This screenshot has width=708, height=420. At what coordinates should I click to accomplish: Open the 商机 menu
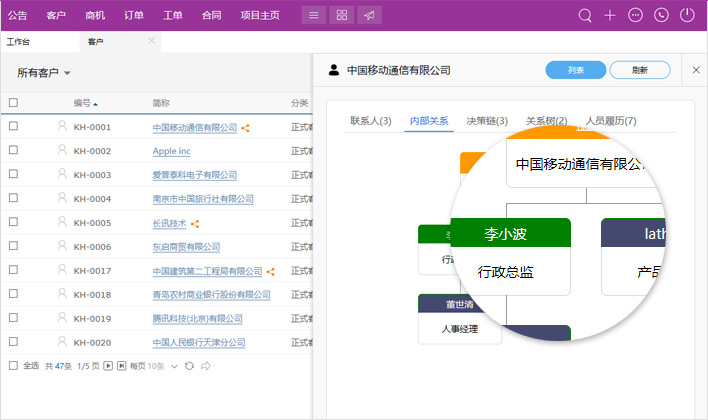point(95,15)
